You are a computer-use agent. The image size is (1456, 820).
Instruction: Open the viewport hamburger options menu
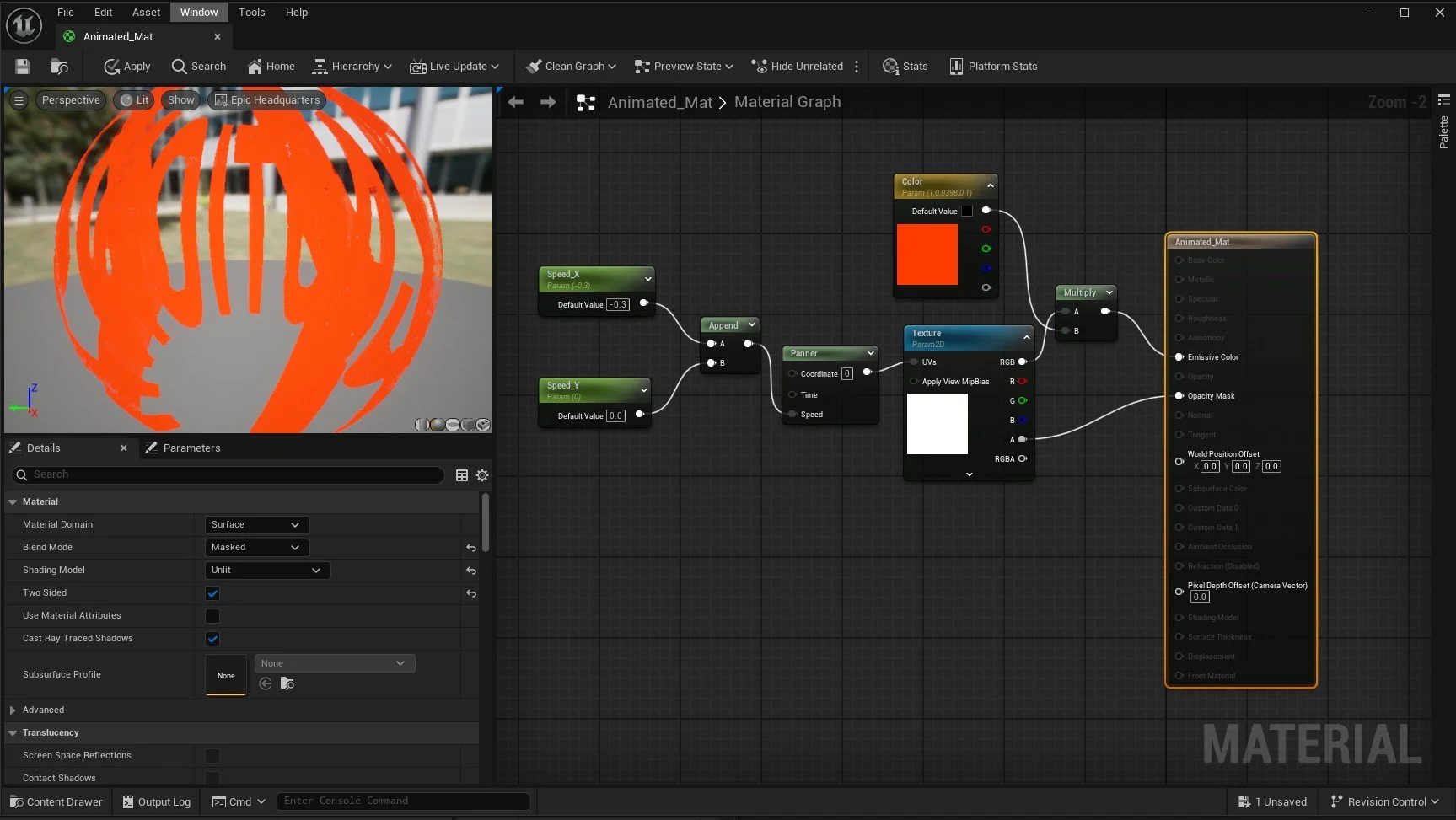19,99
